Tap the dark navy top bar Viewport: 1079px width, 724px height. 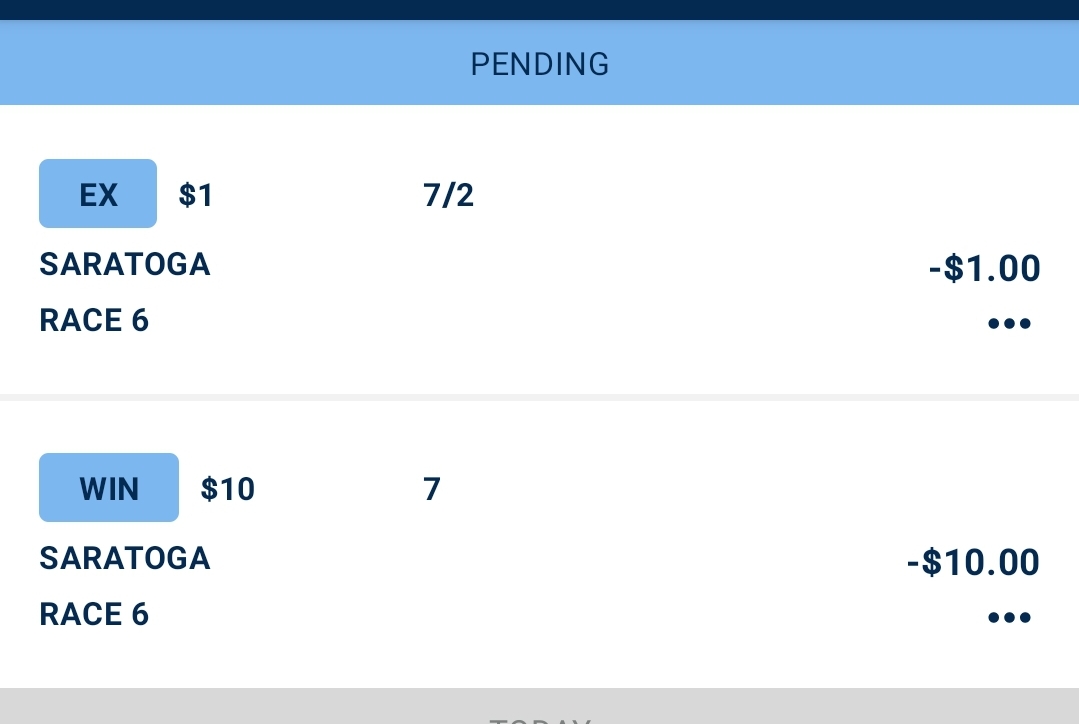[x=540, y=10]
